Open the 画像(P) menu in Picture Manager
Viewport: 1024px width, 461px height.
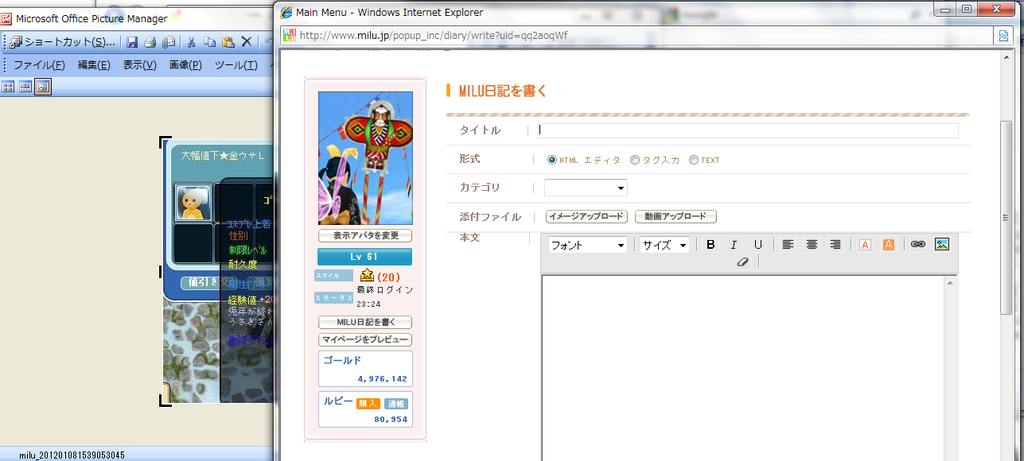(185, 65)
